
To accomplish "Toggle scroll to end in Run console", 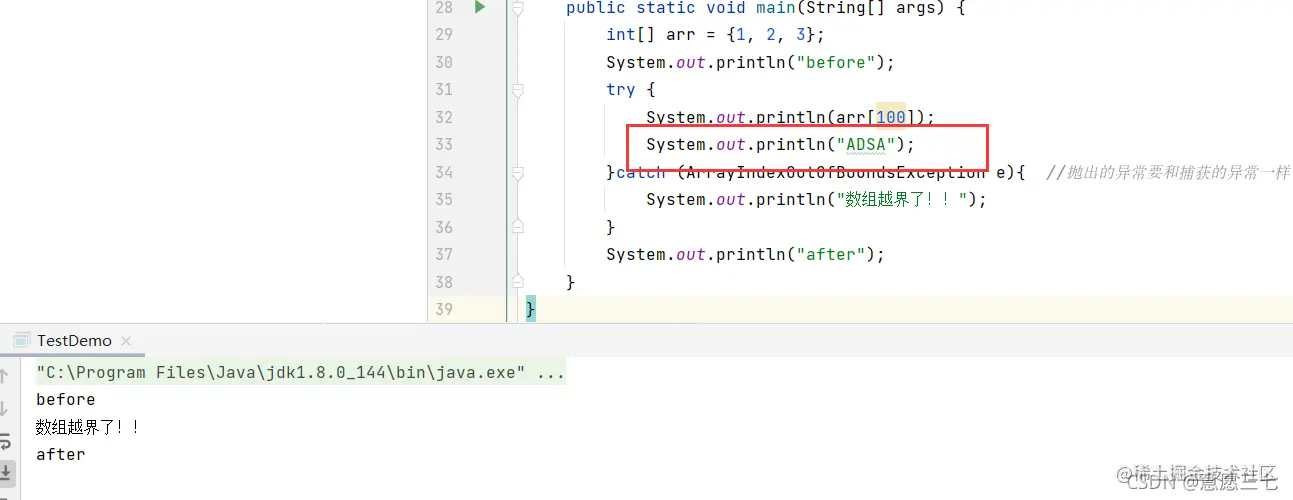I will pos(5,471).
